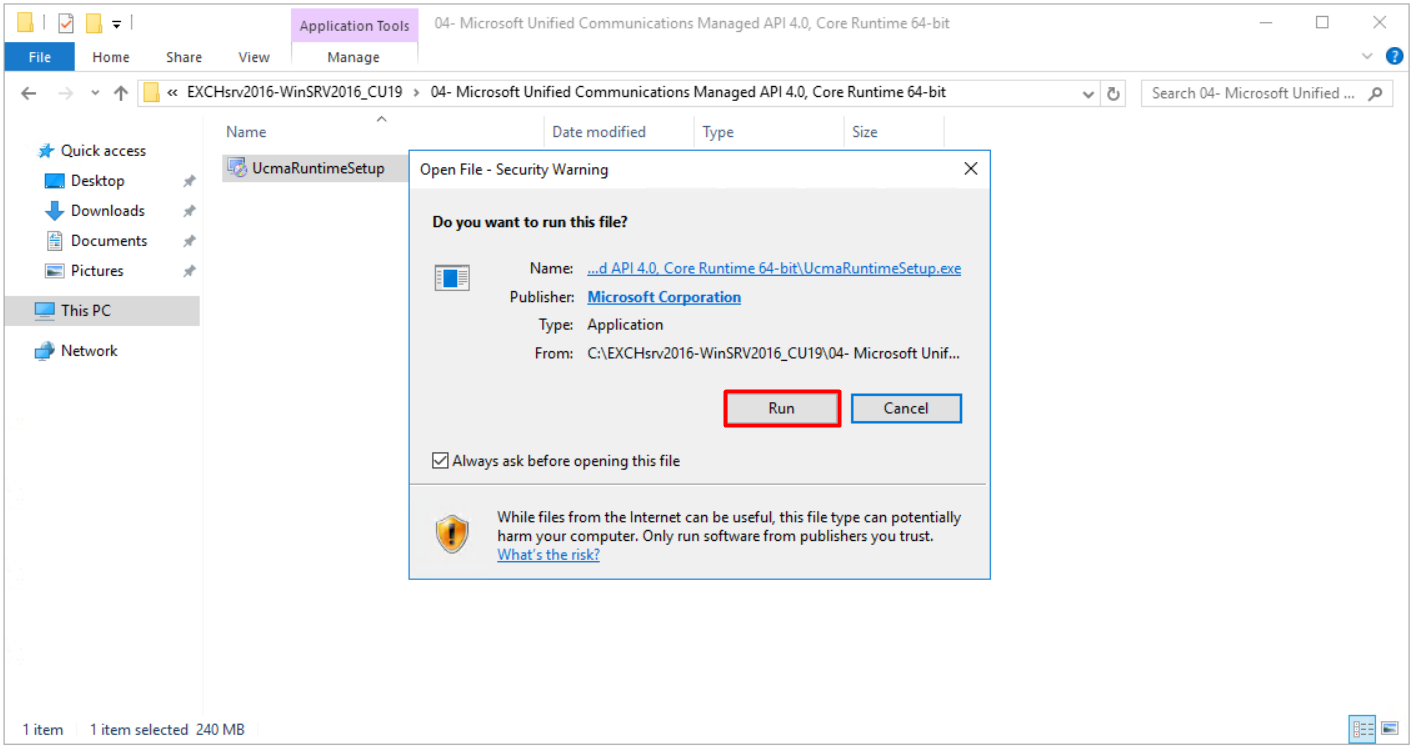The image size is (1414, 749).
Task: Switch to details view layout button
Action: point(1362,728)
